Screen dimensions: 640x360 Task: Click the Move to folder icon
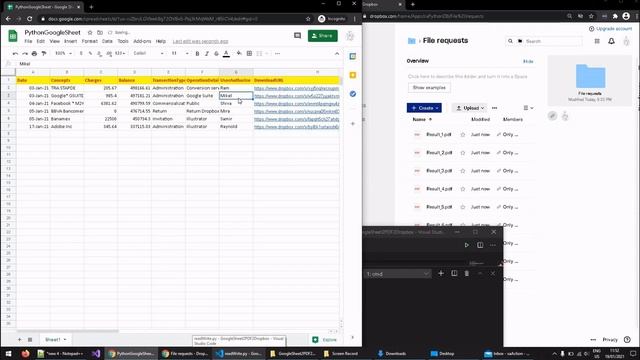click(x=100, y=33)
